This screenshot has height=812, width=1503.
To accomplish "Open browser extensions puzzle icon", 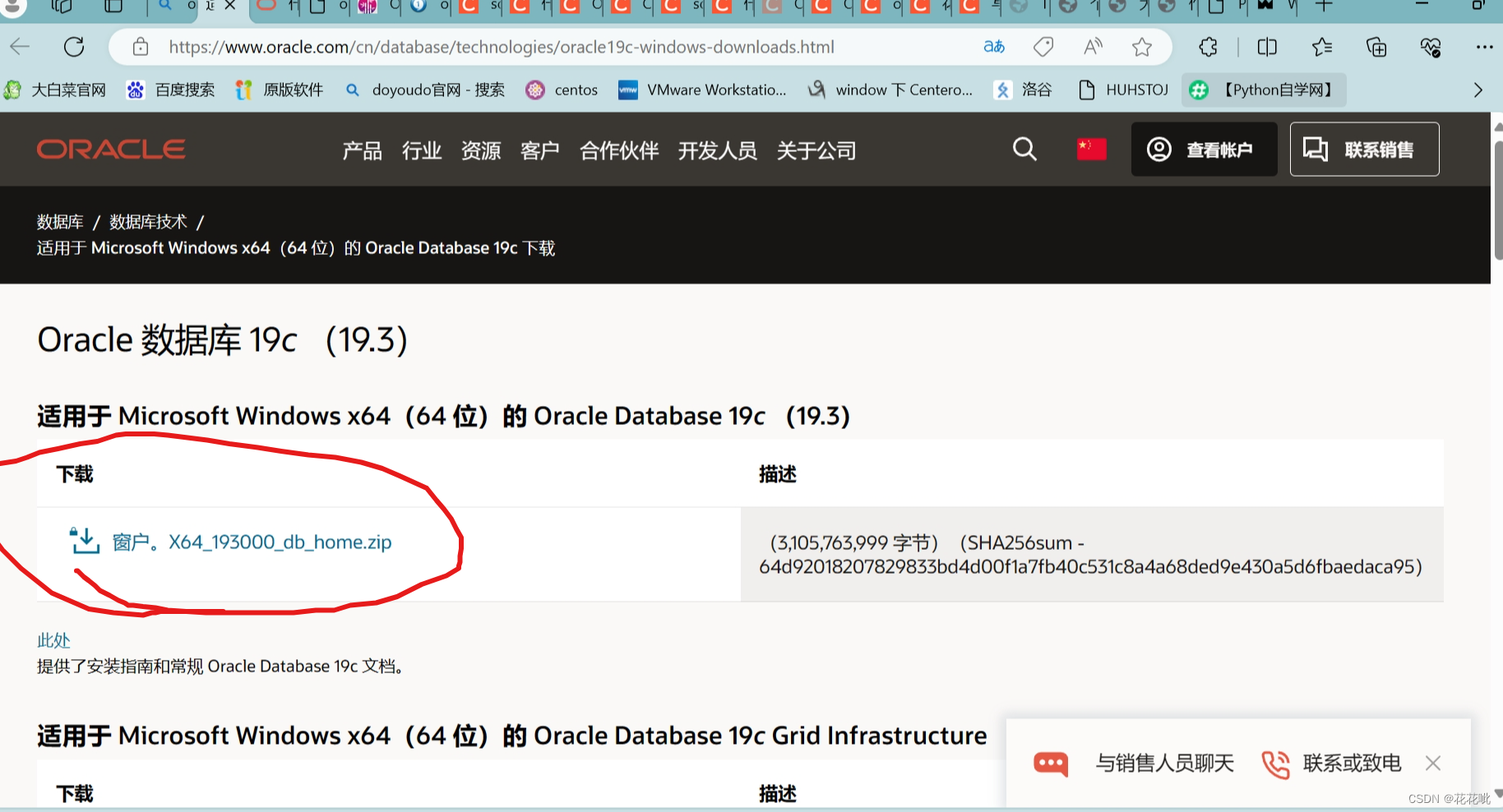I will point(1208,47).
